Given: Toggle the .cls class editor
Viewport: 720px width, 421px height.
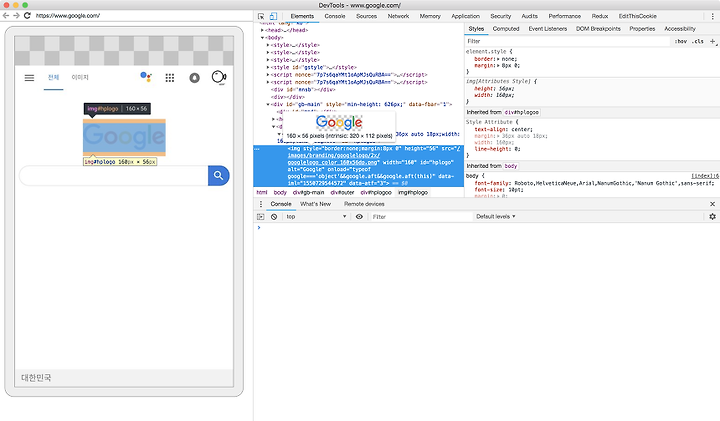Looking at the screenshot, I should 698,41.
